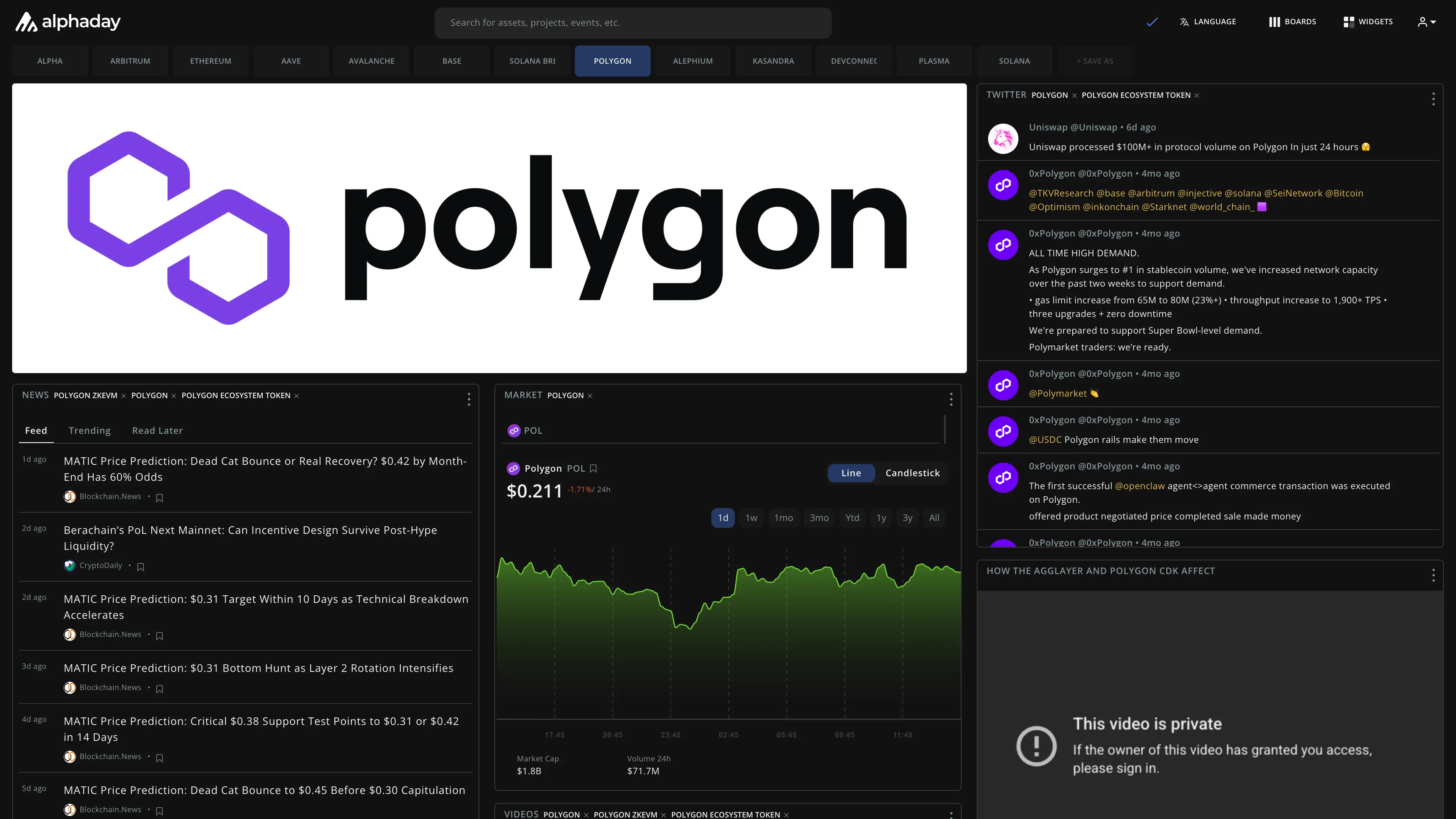Viewport: 1456px width, 819px height.
Task: Click 0xPolygon avatar on All Time High tweet
Action: [x=1003, y=245]
